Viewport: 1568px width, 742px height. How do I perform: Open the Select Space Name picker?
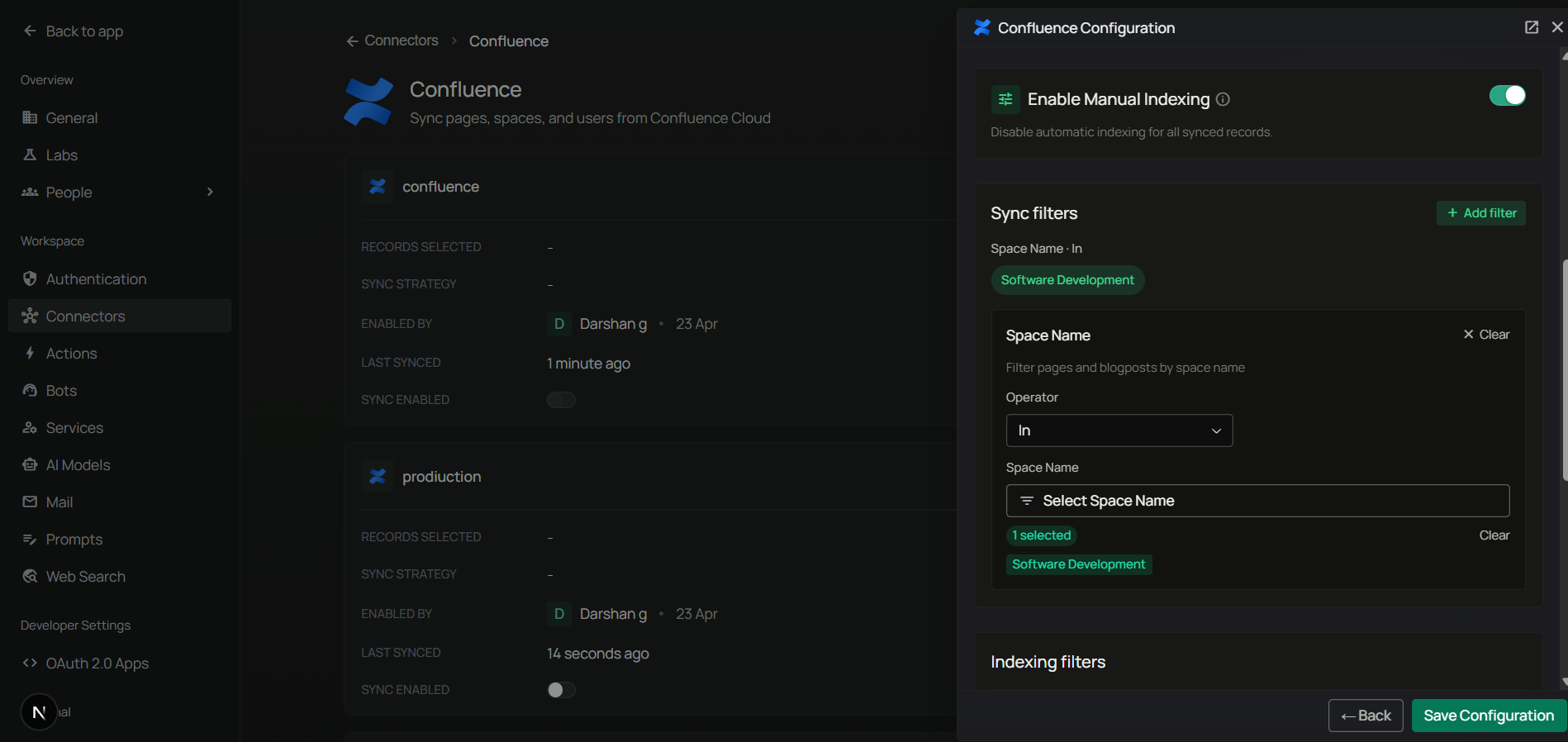click(1257, 501)
